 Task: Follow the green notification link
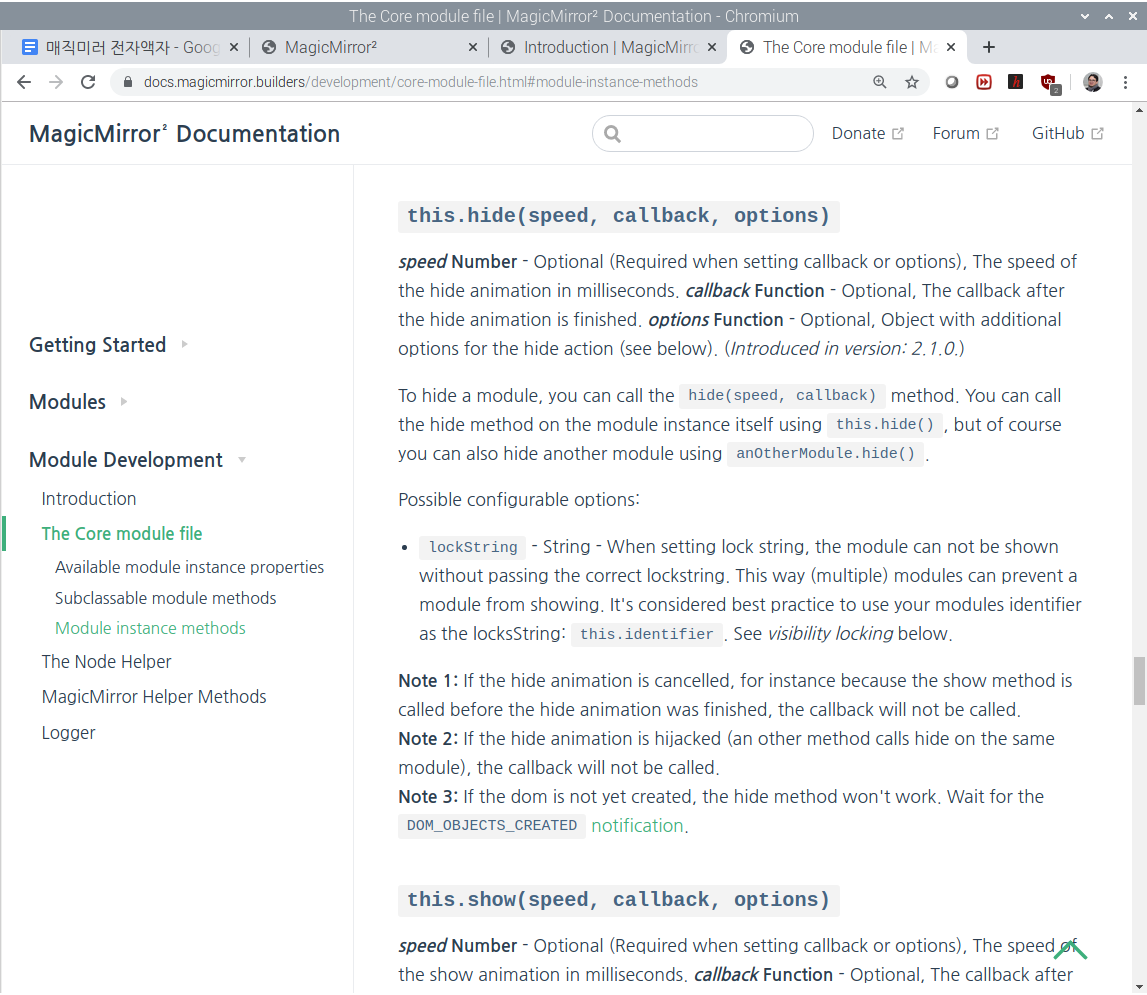[637, 825]
